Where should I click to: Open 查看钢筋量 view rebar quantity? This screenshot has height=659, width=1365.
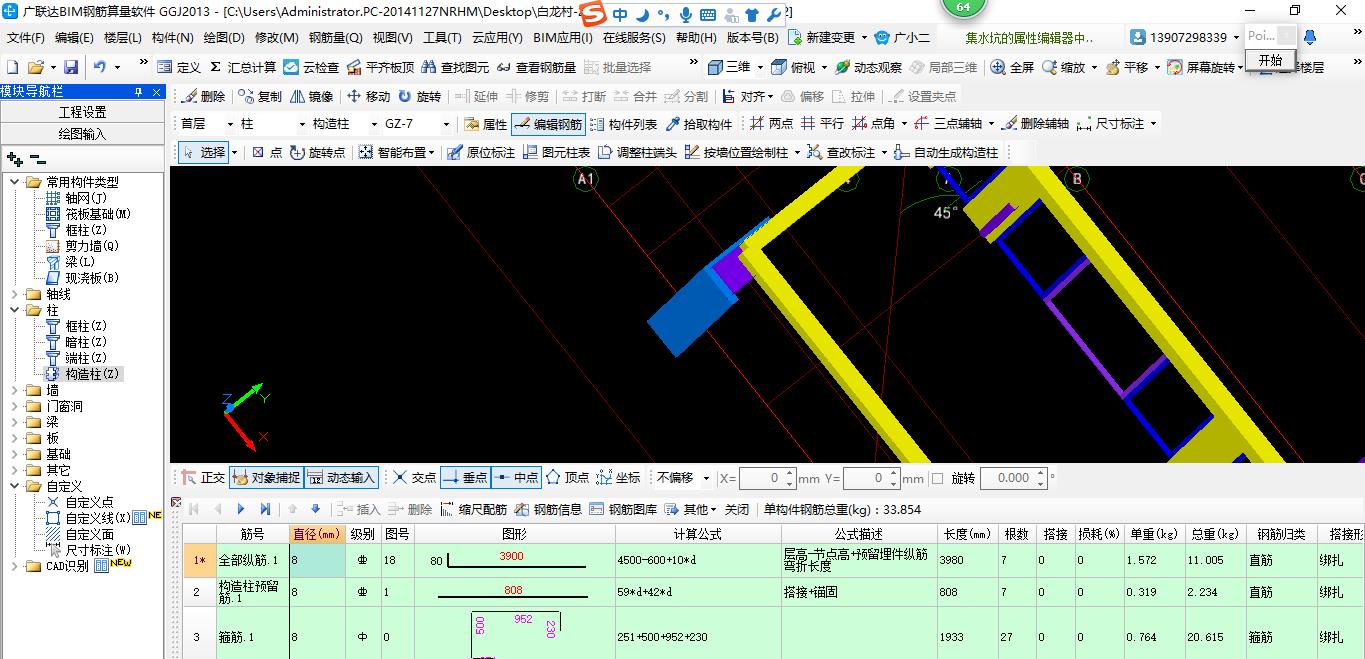coord(536,67)
